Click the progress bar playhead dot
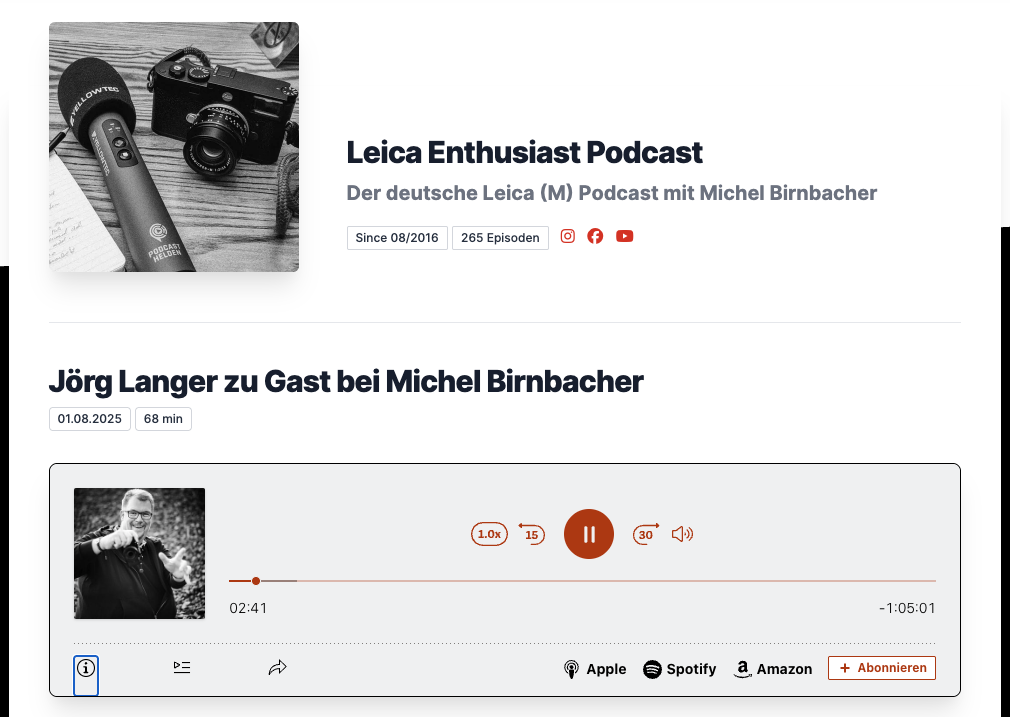The height and width of the screenshot is (717, 1010). 256,581
